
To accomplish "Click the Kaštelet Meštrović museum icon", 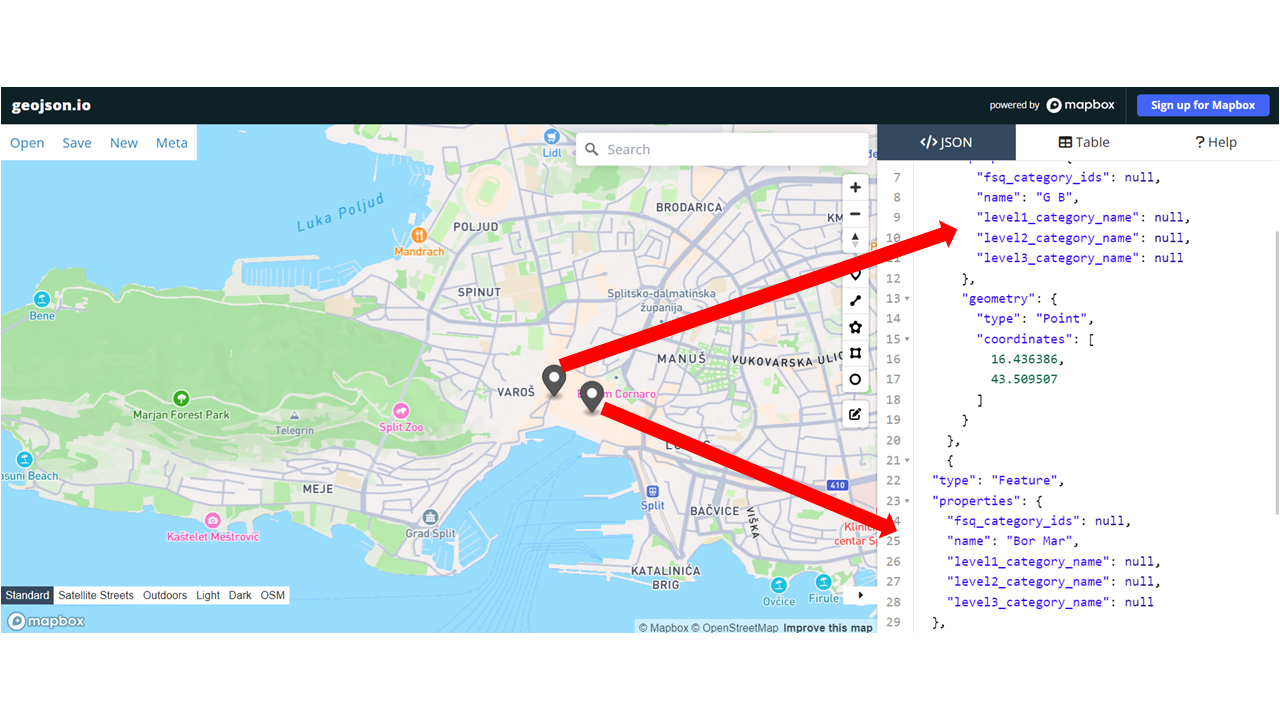I will click(x=212, y=520).
